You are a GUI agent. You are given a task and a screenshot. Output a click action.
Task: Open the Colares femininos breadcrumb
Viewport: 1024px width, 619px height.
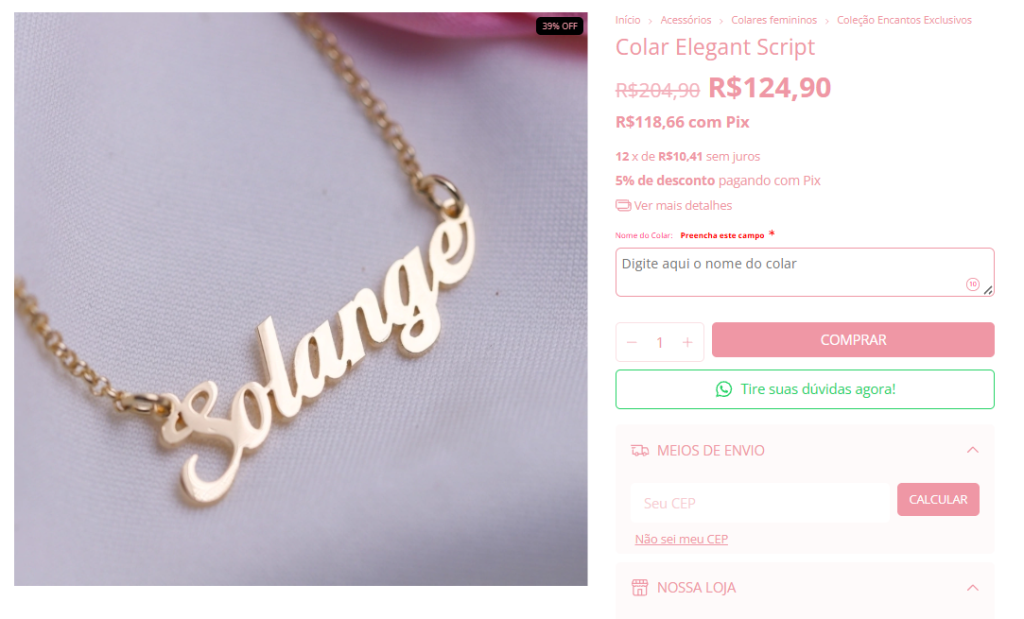(774, 20)
